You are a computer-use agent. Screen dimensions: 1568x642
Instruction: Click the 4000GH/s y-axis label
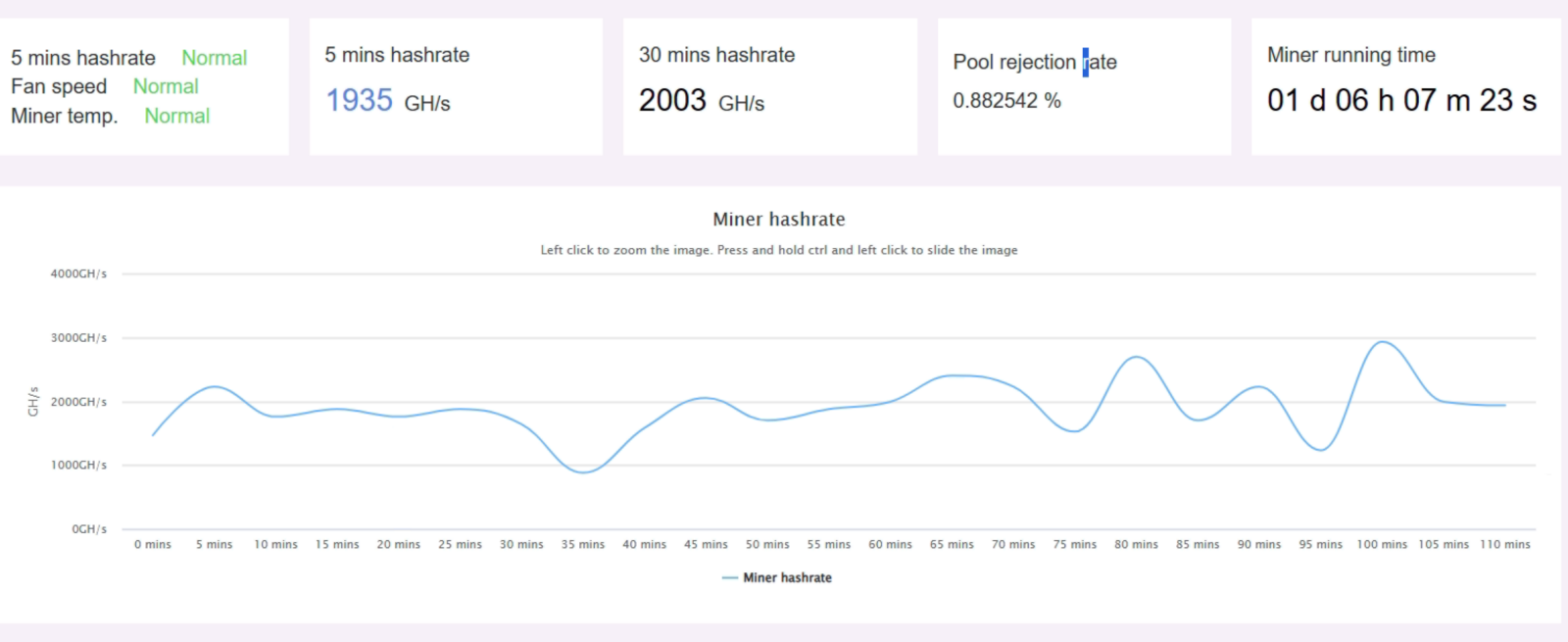coord(78,273)
